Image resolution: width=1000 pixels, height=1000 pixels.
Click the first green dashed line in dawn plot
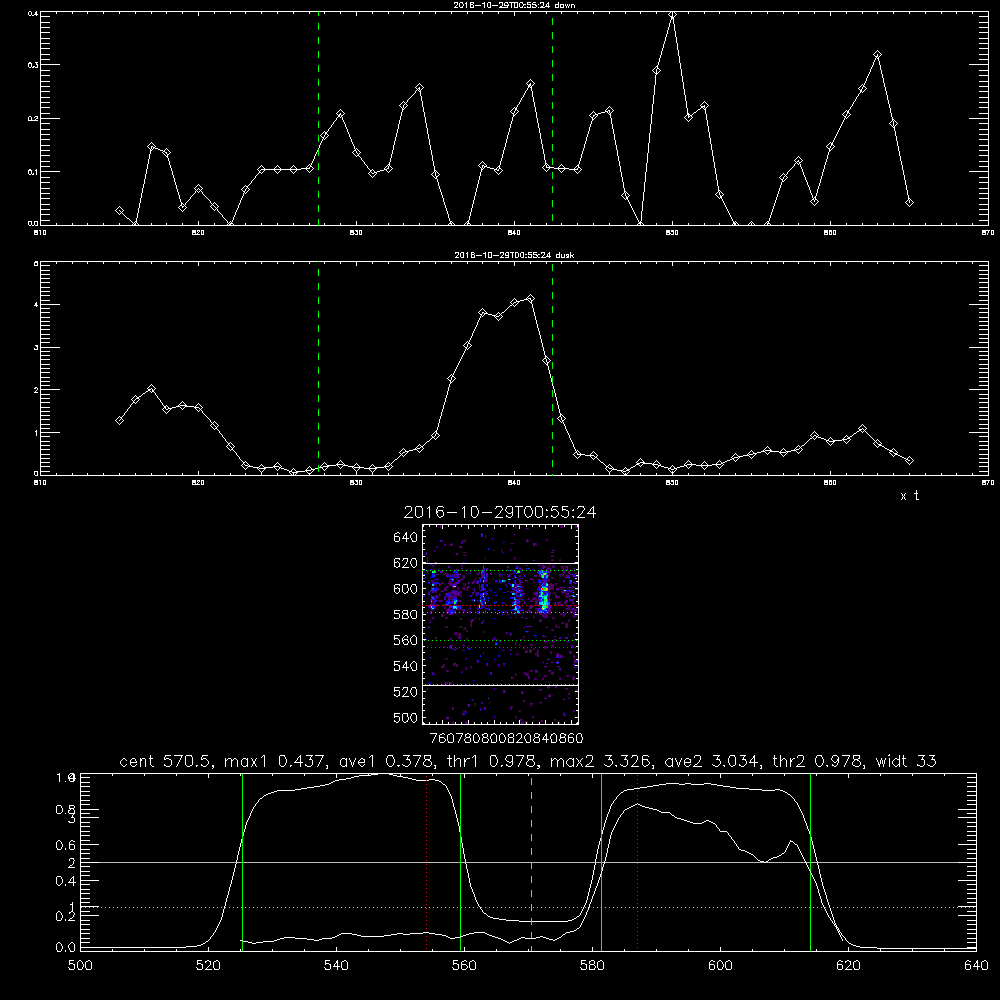[x=318, y=119]
